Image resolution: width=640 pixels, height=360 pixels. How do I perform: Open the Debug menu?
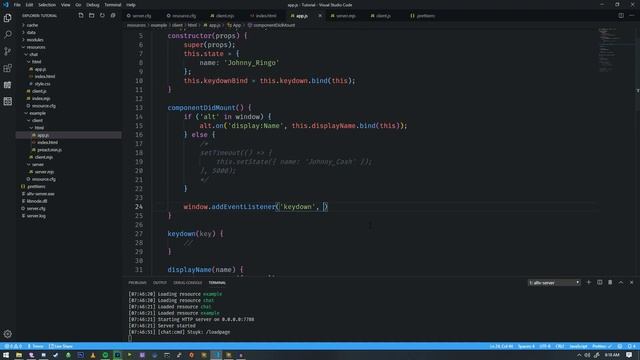pos(93,5)
